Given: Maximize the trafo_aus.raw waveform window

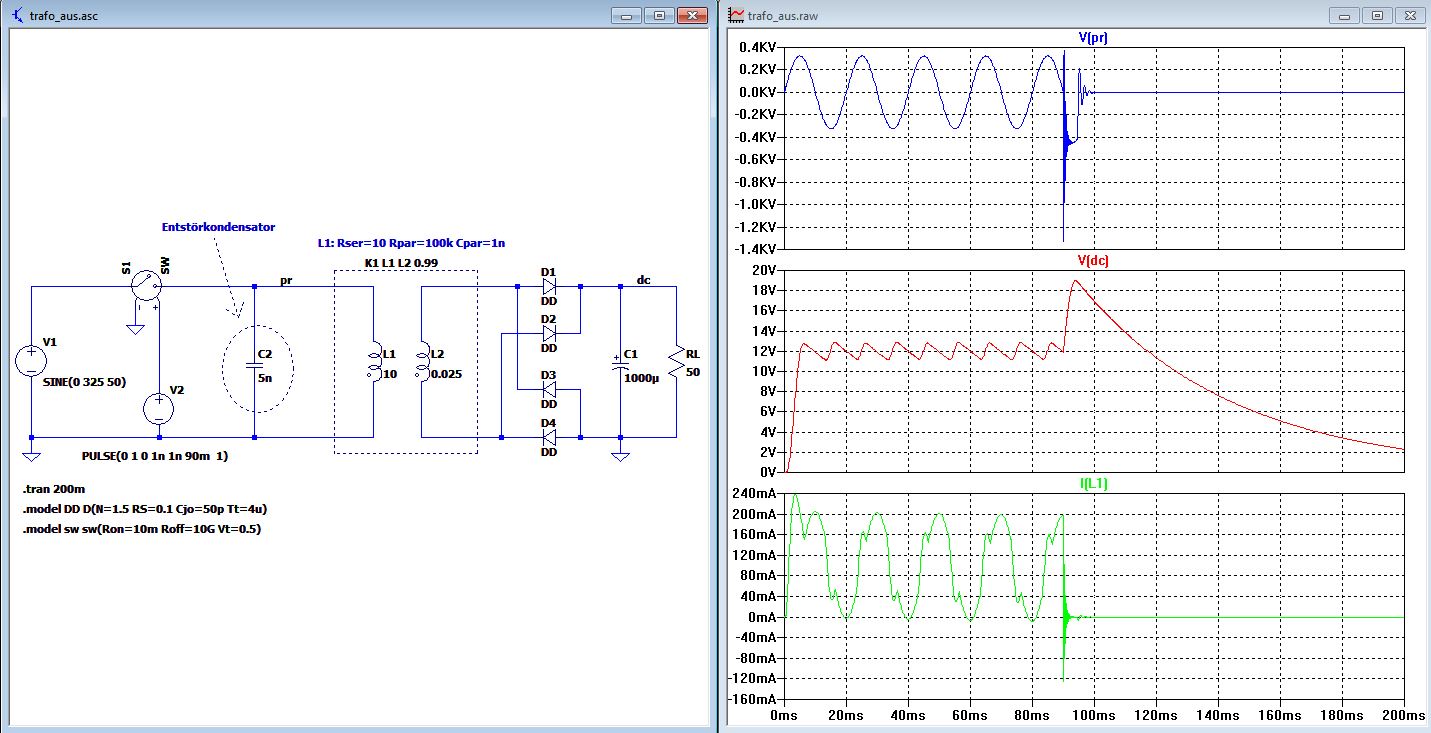Looking at the screenshot, I should (1377, 15).
